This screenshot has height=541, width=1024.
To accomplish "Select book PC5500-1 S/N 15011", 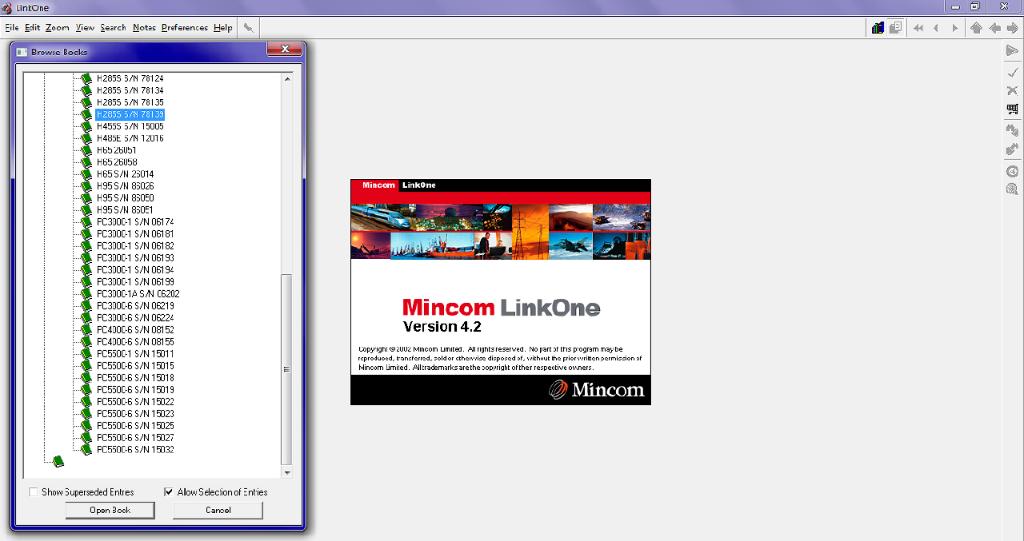I will [x=135, y=354].
